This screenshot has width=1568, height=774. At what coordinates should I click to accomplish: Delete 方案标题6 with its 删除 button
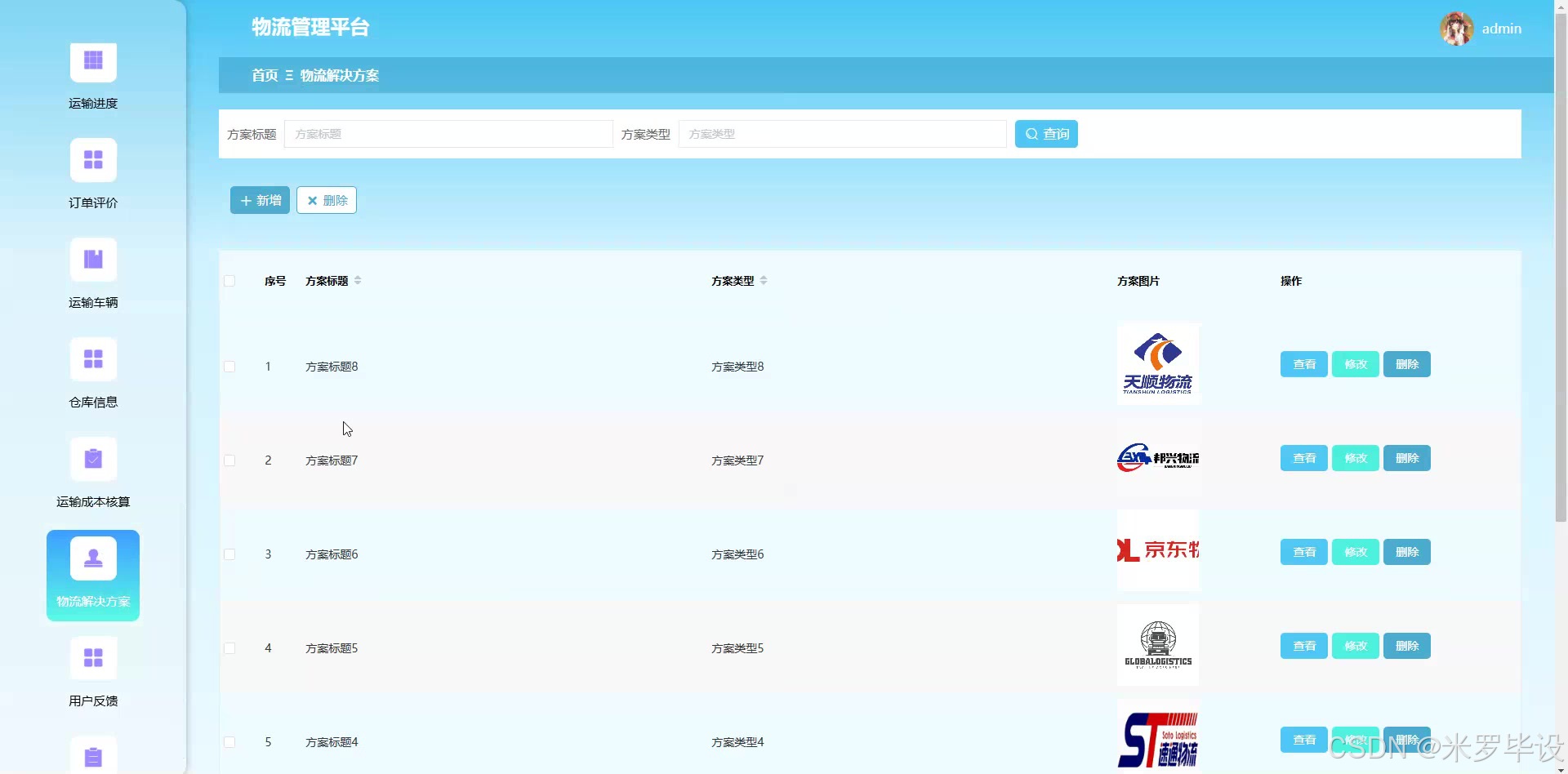pos(1407,552)
